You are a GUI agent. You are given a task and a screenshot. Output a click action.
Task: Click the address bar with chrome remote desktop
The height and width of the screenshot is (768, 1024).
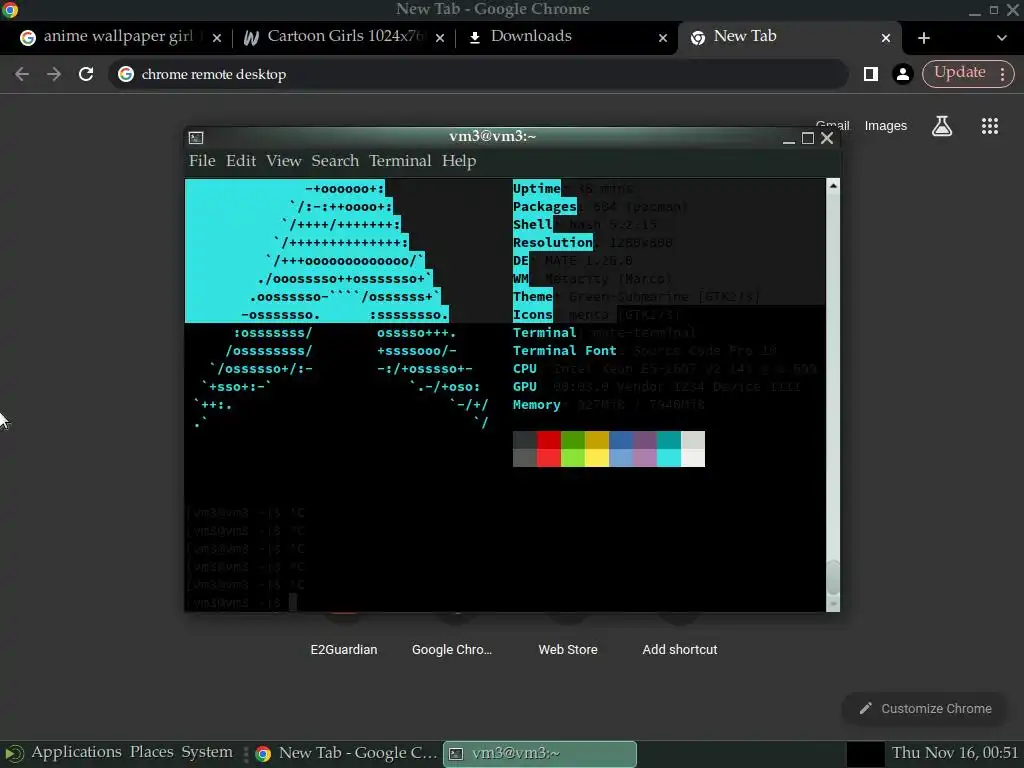point(479,74)
